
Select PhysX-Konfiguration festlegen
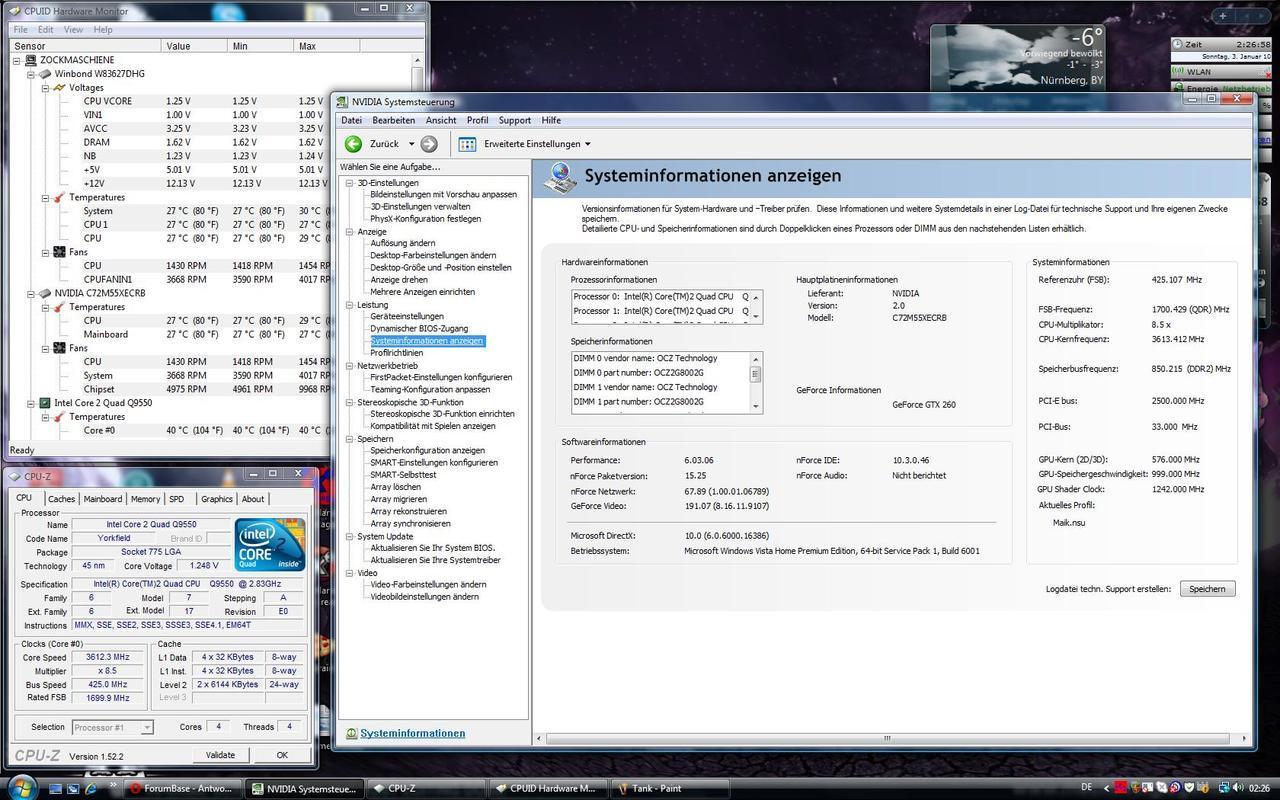coord(425,218)
